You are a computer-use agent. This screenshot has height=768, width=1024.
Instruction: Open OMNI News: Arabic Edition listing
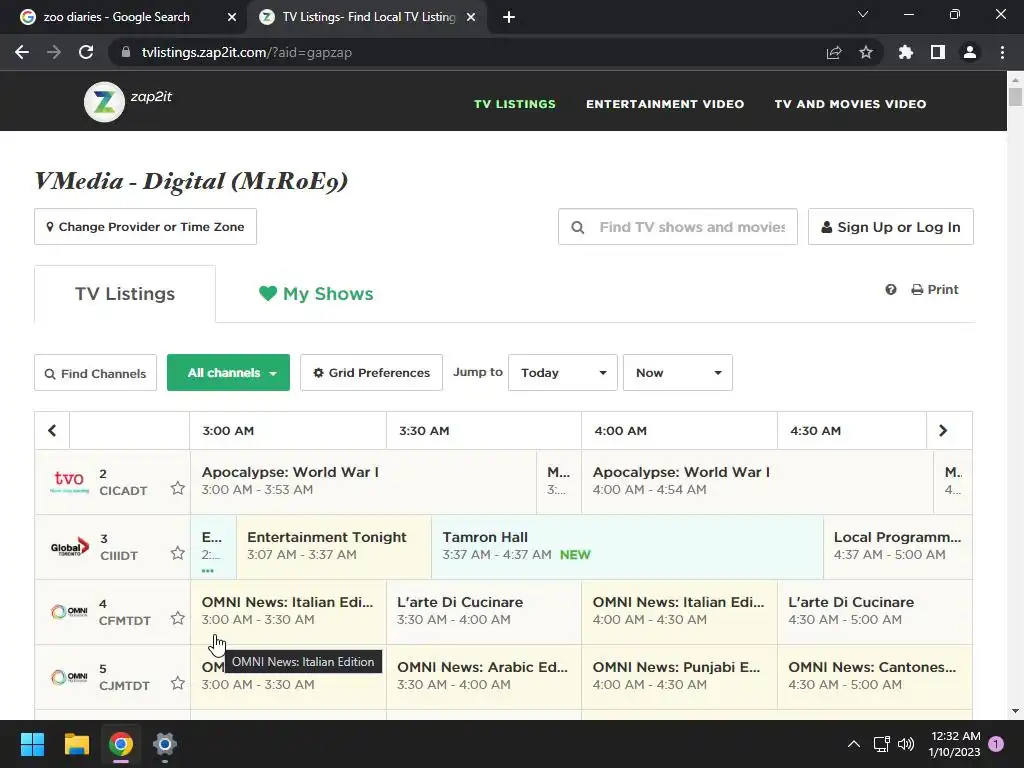point(484,677)
